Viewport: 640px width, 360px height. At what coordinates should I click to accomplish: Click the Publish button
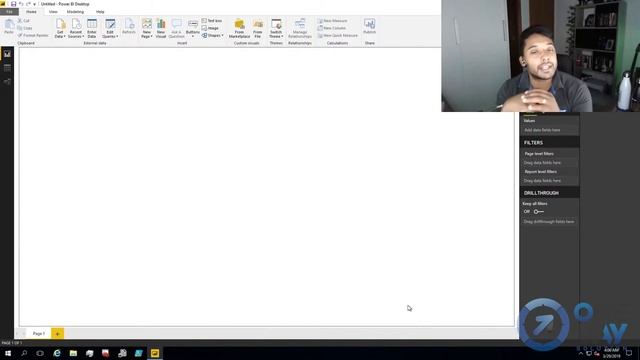pyautogui.click(x=369, y=26)
